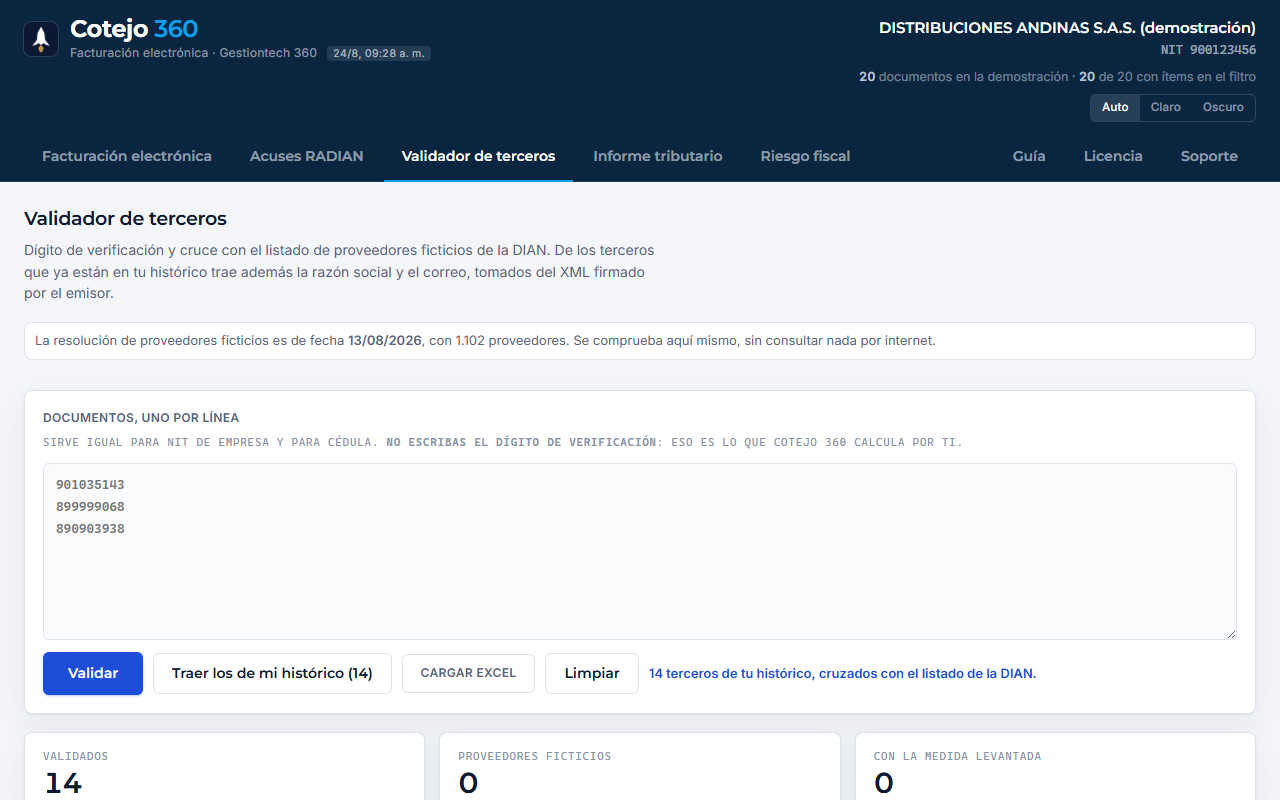Click the Cotejo 360 title text
This screenshot has height=800, width=1280.
pos(134,29)
